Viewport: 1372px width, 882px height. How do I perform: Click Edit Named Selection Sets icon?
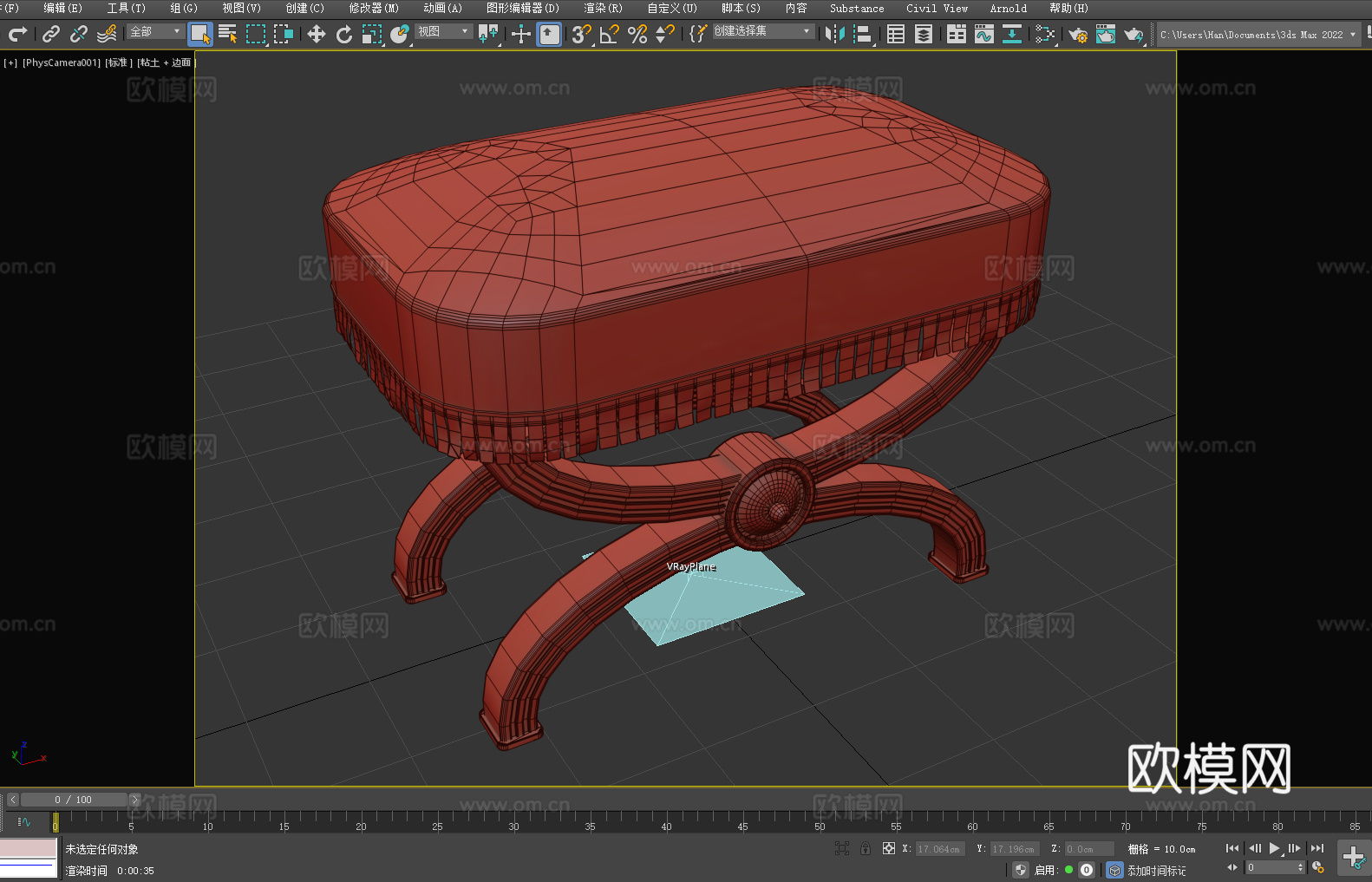[697, 34]
